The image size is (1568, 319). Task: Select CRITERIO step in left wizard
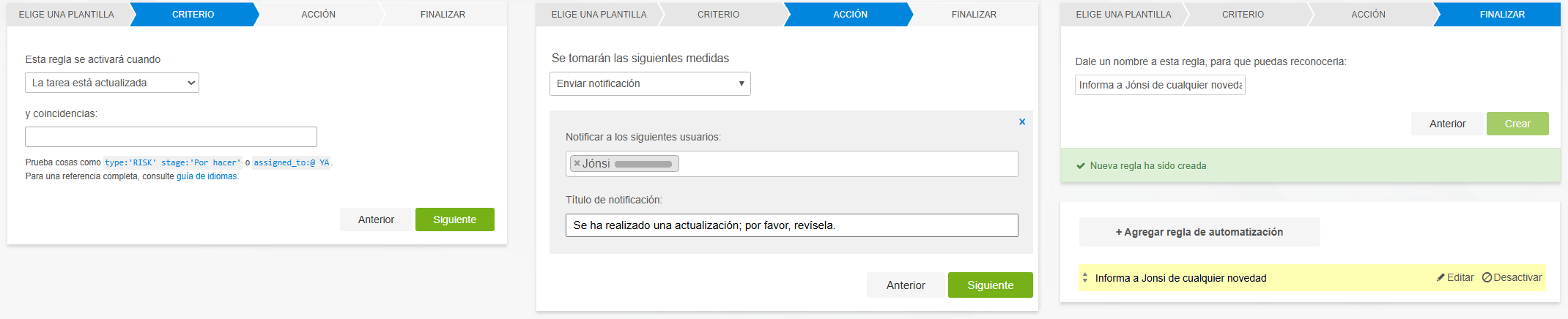tap(193, 15)
